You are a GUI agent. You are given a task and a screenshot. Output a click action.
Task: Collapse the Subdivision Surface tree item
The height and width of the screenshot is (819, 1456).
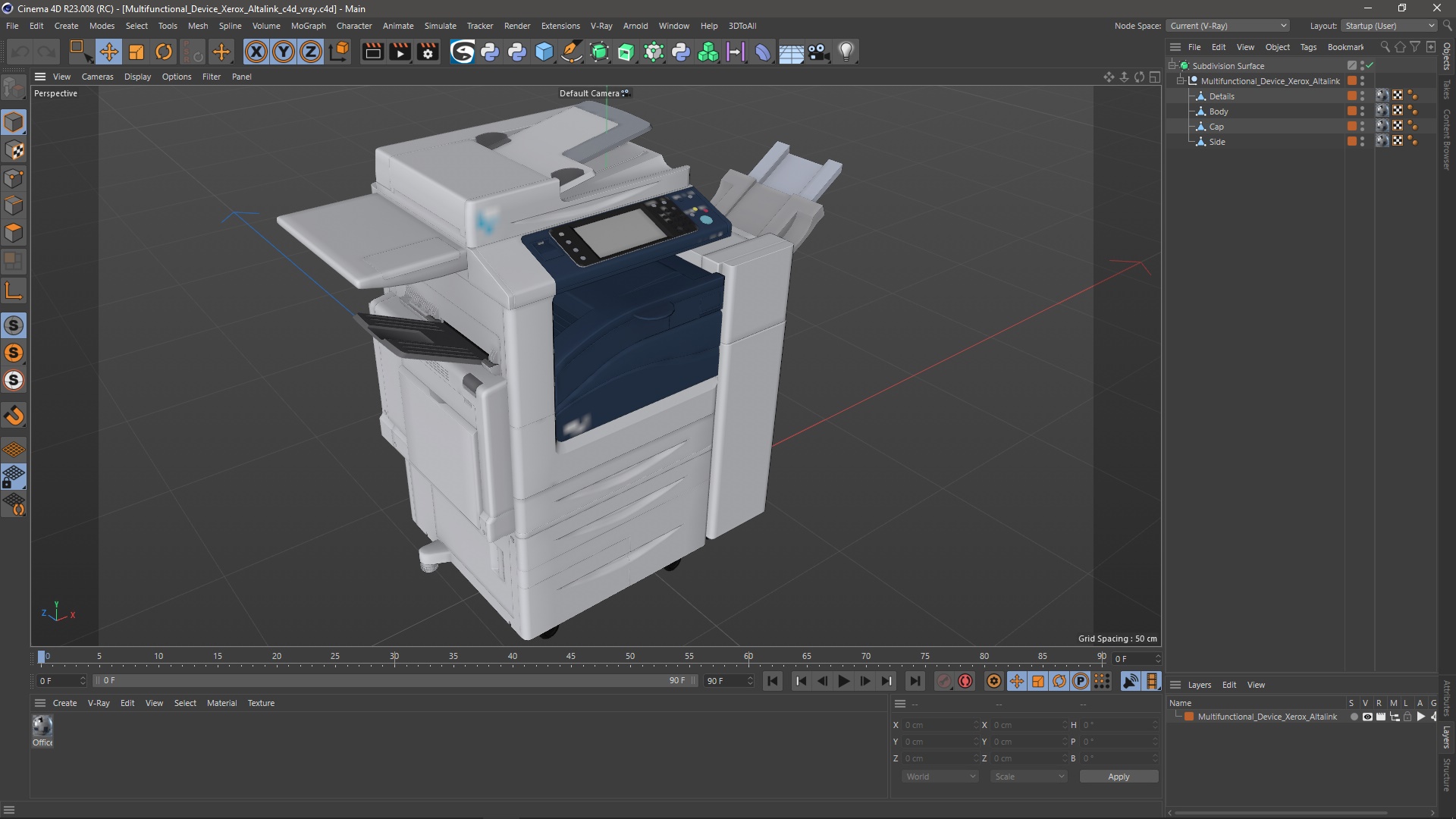[x=1172, y=65]
